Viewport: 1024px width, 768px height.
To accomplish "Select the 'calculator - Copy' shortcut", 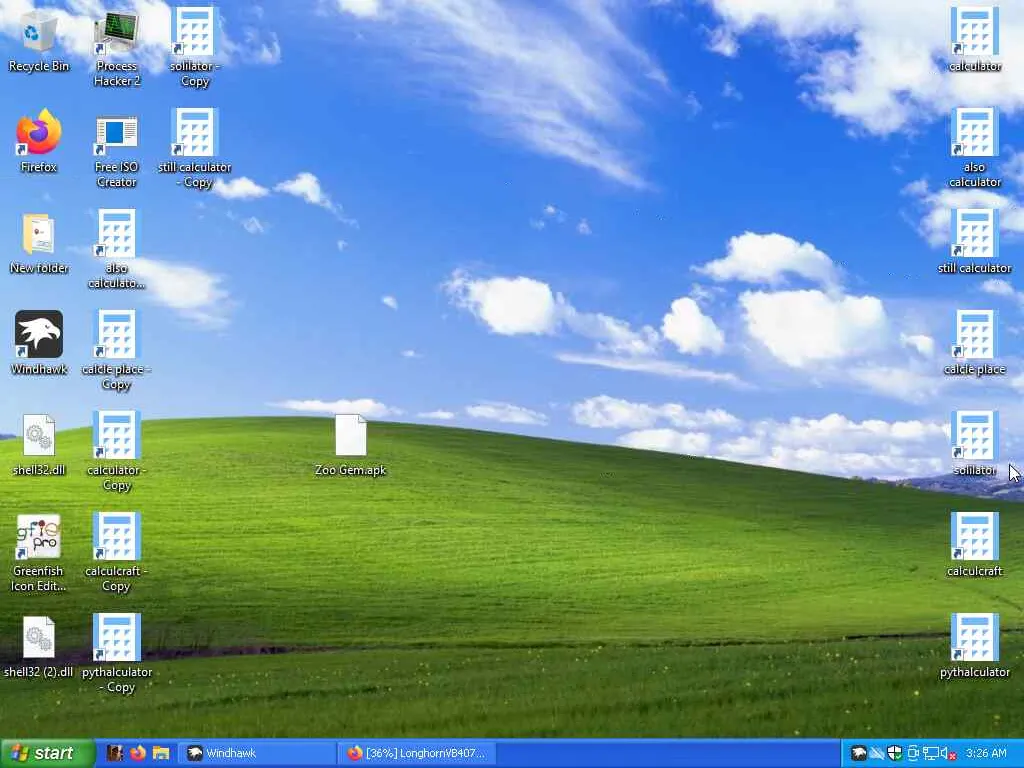I will tap(117, 452).
